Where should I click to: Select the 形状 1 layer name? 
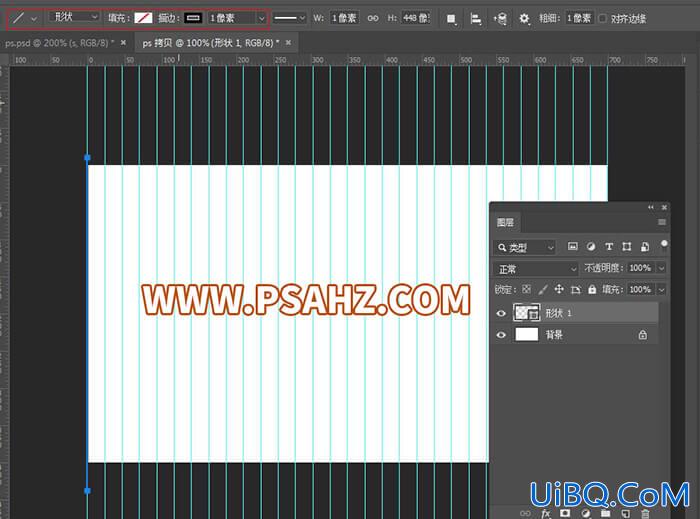pyautogui.click(x=558, y=313)
